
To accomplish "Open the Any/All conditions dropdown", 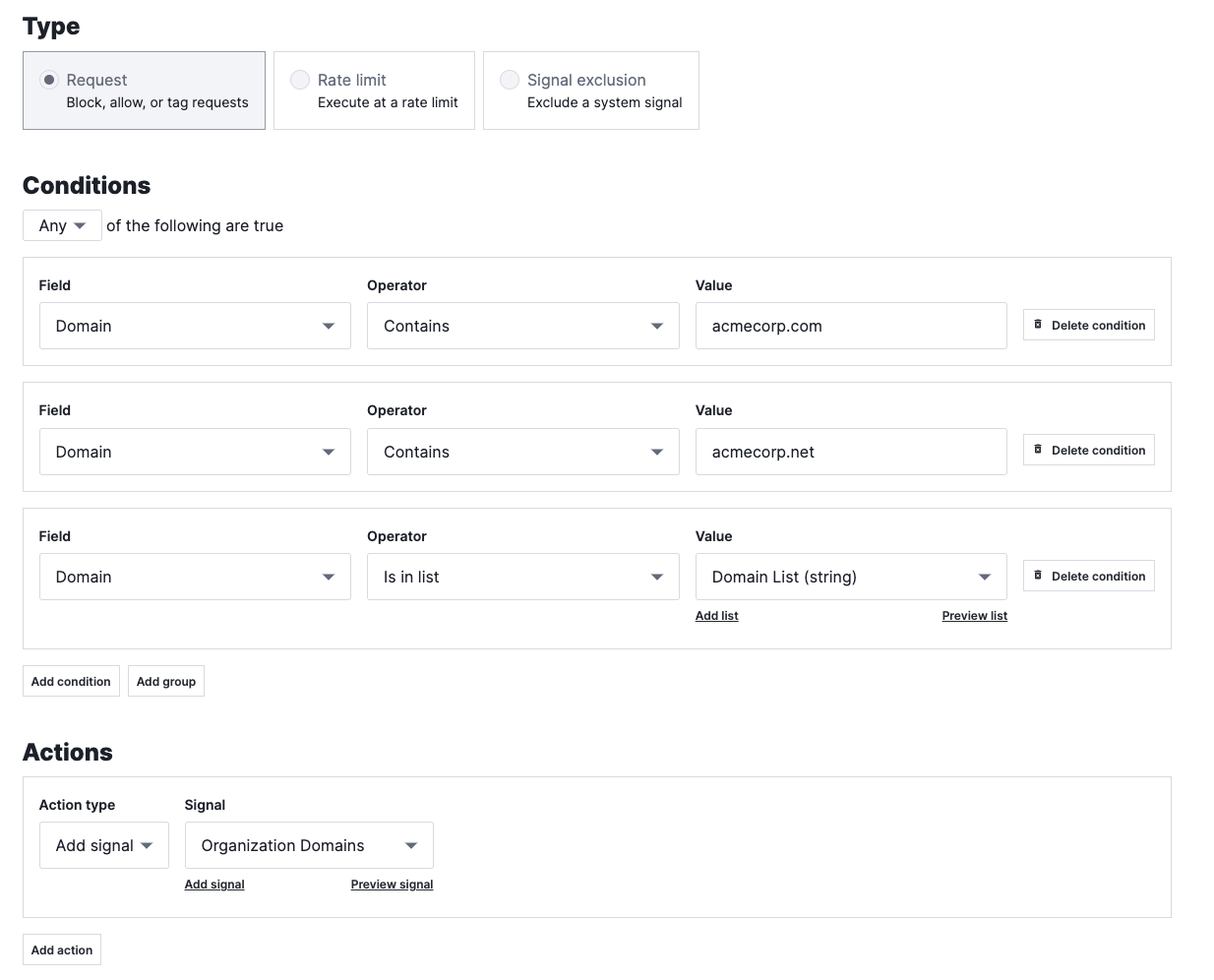I will (x=61, y=225).
